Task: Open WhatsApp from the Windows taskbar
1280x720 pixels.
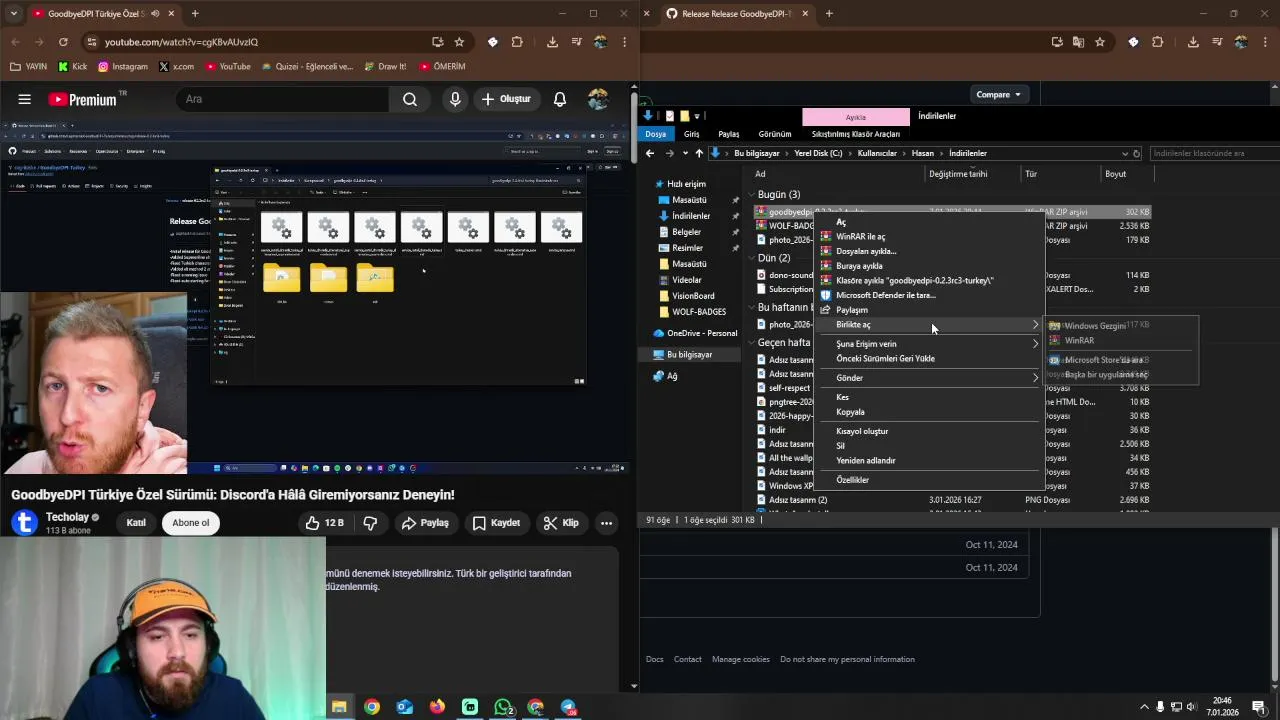Action: (504, 707)
